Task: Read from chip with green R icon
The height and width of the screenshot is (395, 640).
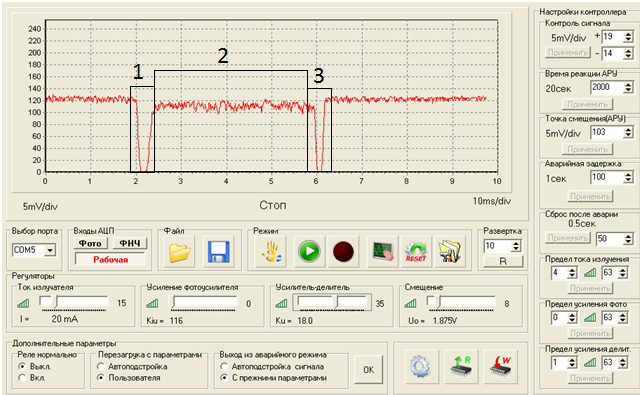Action: (461, 366)
